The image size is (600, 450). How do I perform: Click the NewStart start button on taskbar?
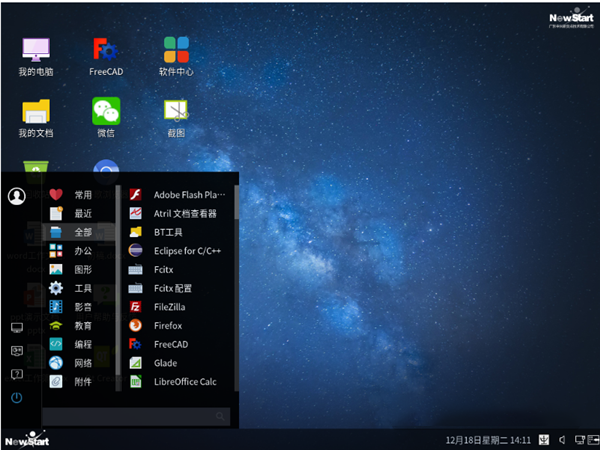(x=27, y=440)
